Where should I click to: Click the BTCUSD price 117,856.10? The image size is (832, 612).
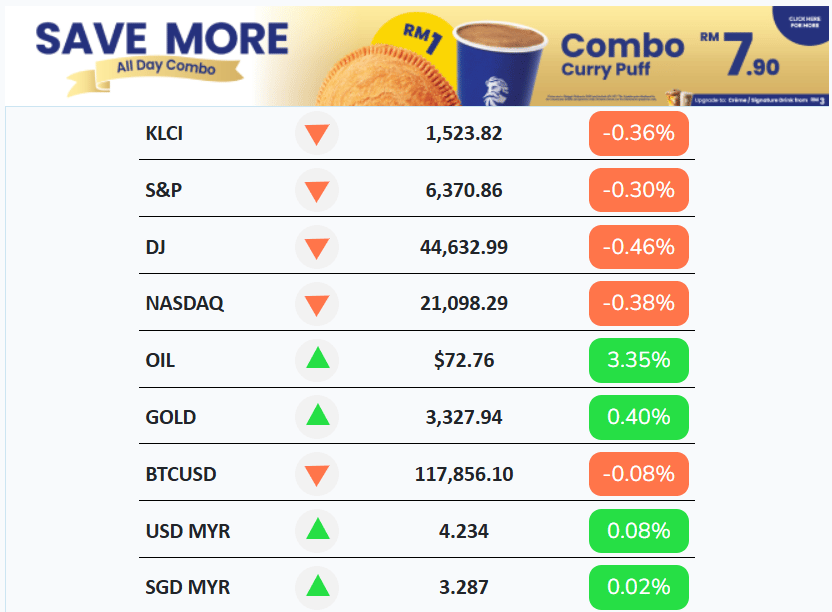[464, 474]
